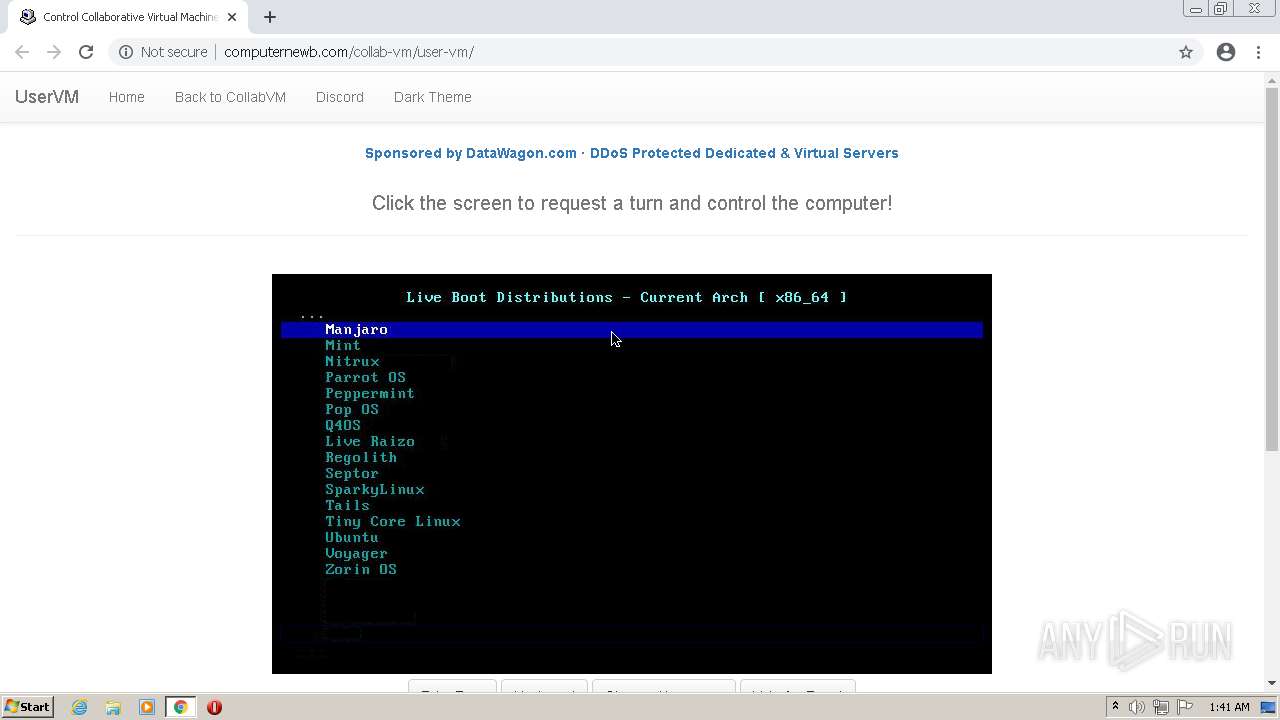The height and width of the screenshot is (720, 1280).
Task: Show hidden tray icons arrow
Action: [1115, 707]
